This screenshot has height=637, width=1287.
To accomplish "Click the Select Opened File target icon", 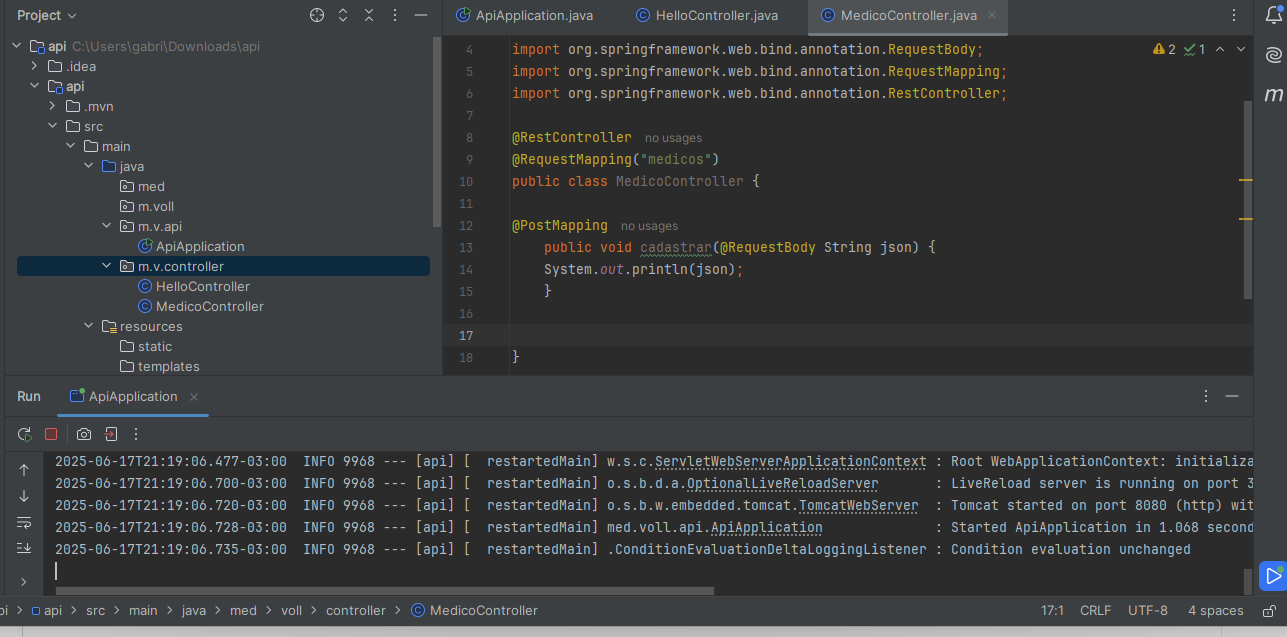I will [317, 15].
